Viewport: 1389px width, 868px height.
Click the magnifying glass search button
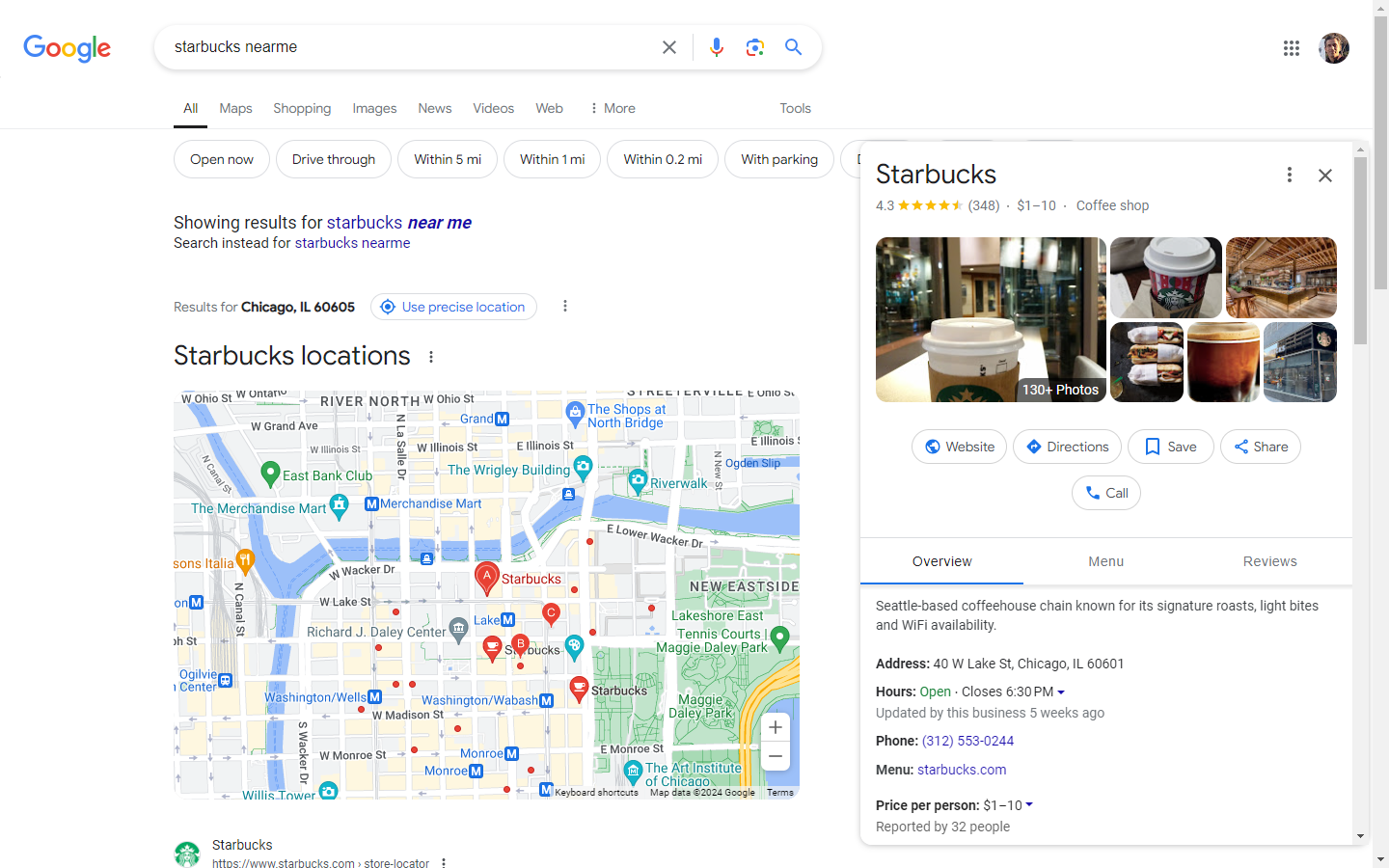[x=793, y=47]
